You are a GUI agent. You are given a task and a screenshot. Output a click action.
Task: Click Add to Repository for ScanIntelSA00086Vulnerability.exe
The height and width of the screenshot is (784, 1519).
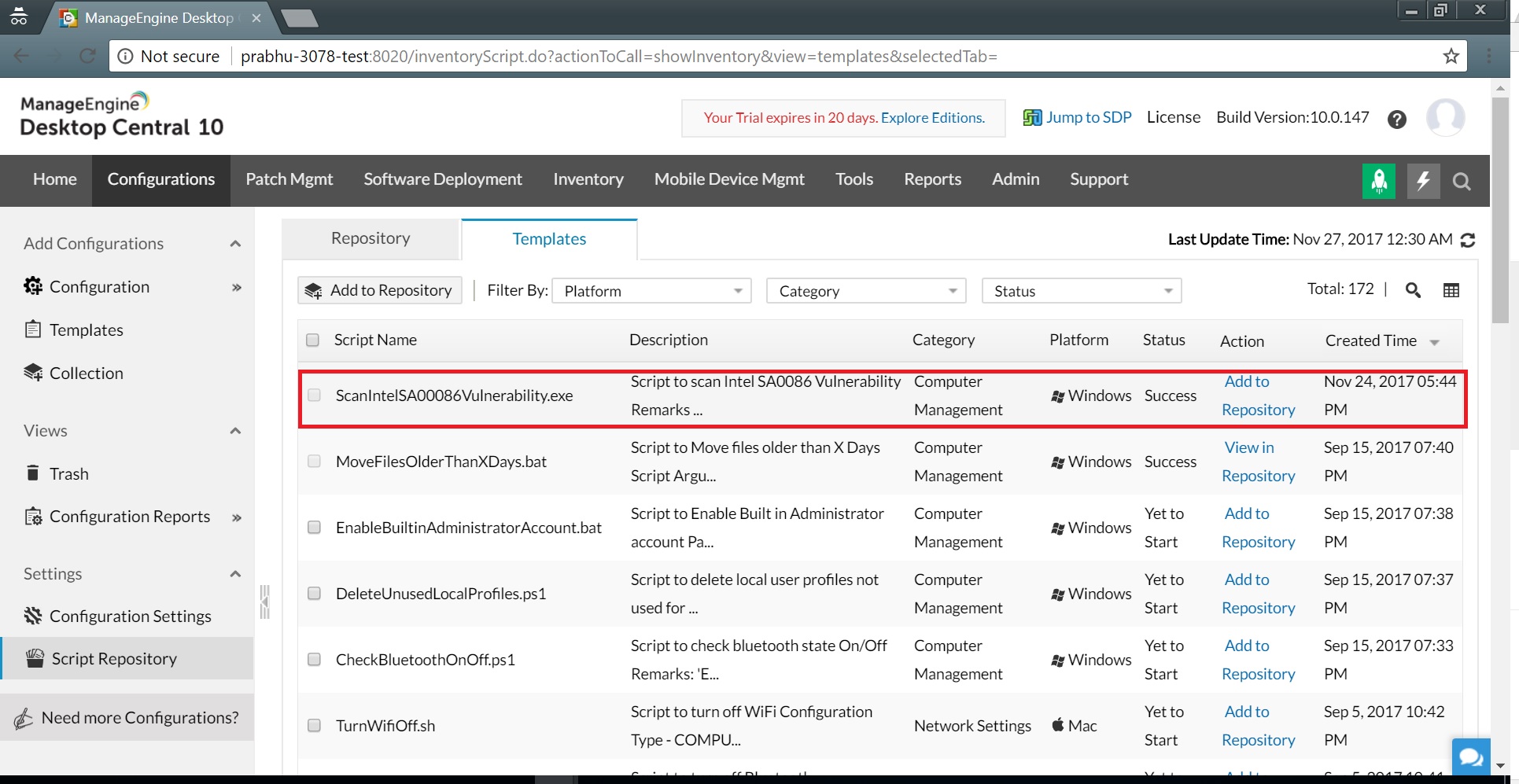1259,396
